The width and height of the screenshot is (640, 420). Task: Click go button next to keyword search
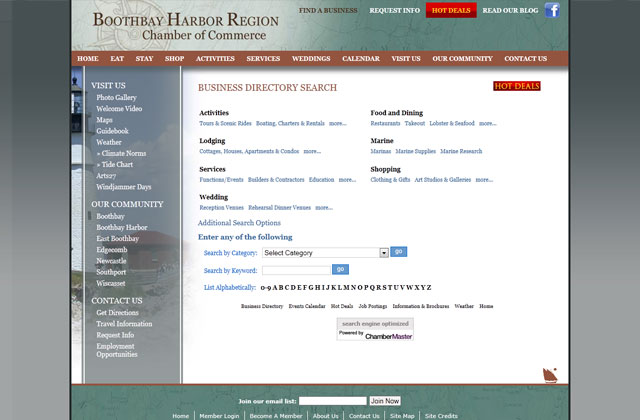coord(340,269)
